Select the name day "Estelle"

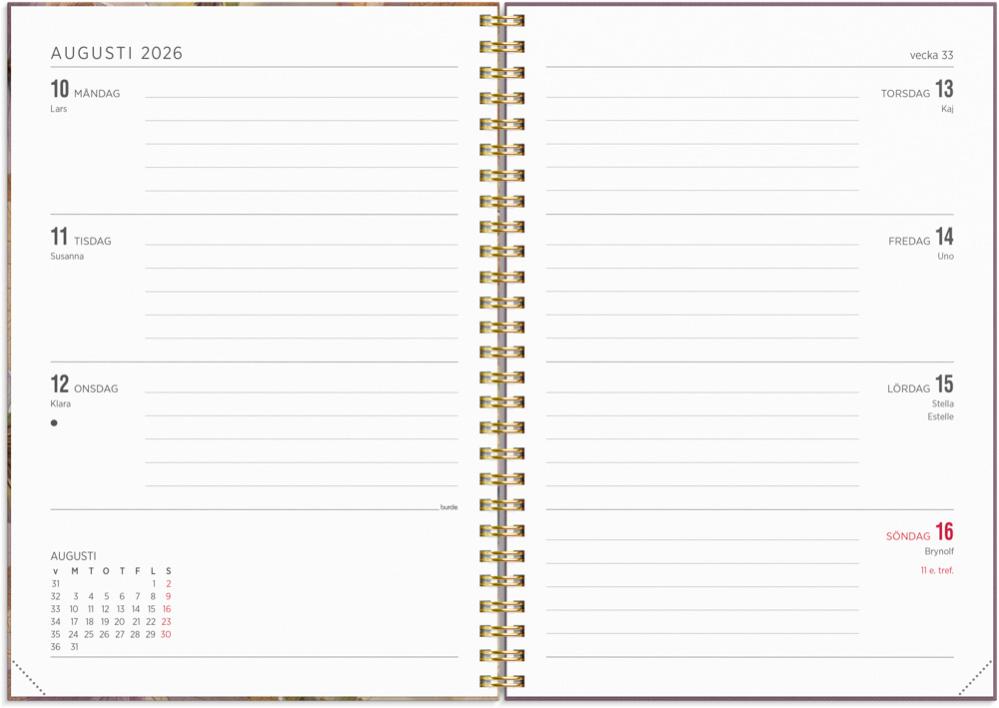[x=940, y=417]
